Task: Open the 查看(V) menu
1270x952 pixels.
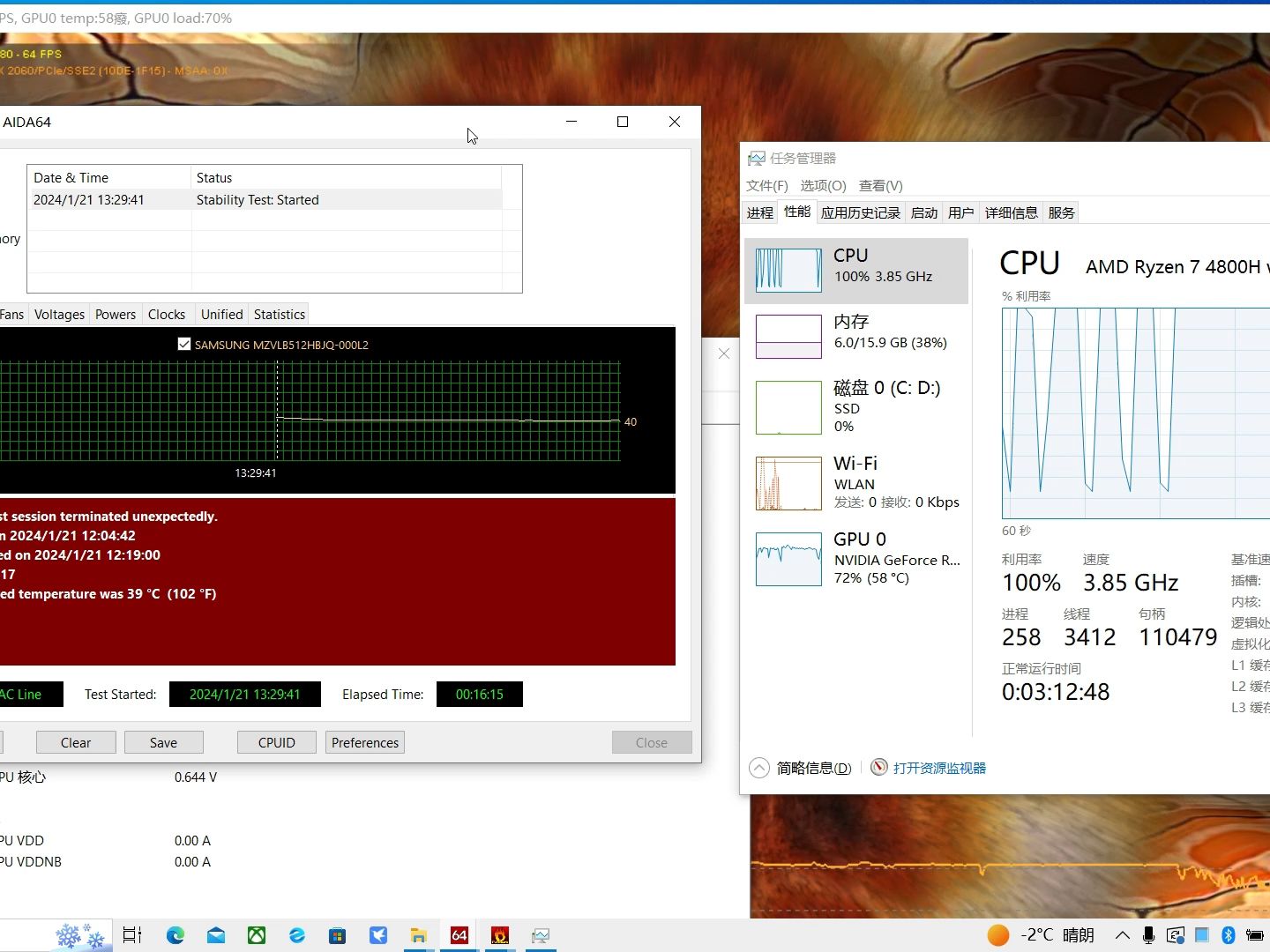Action: 880,186
